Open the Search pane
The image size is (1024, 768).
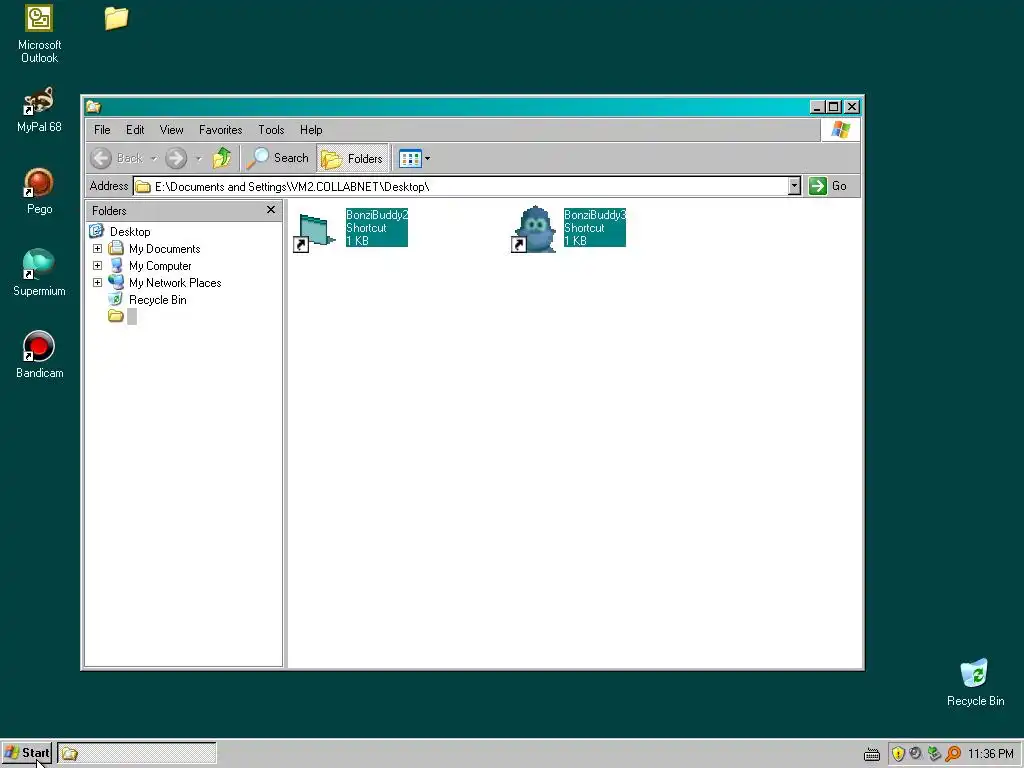pyautogui.click(x=278, y=158)
